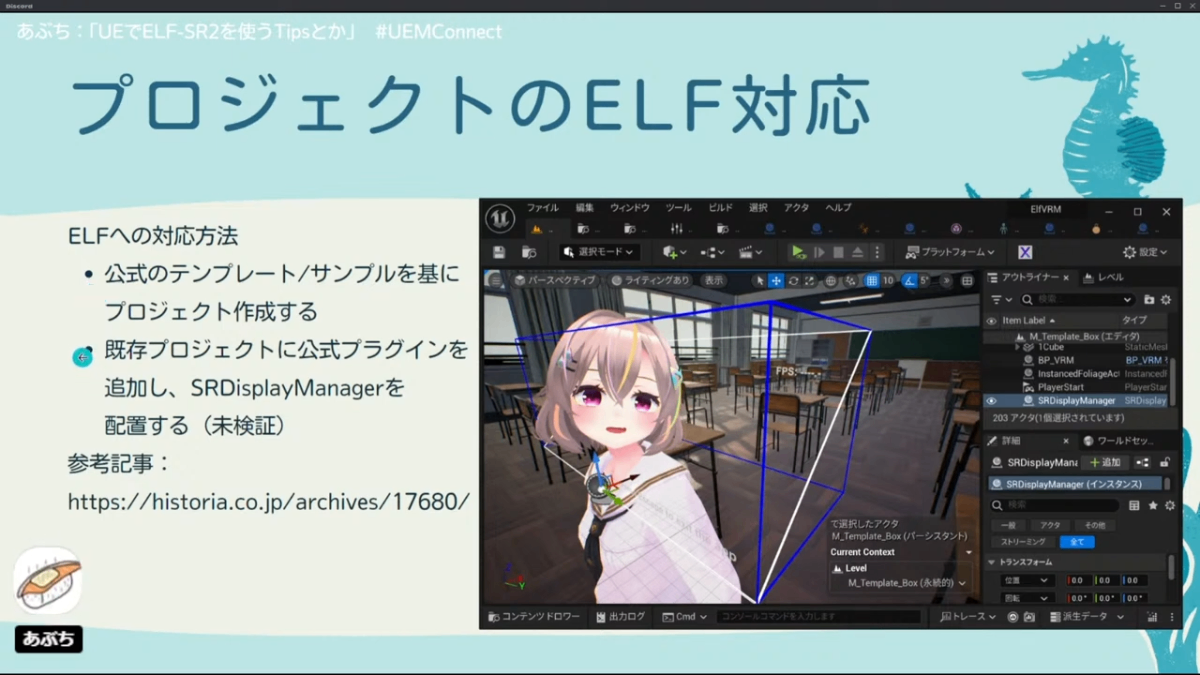Open the Outliner filter dropdown
The width and height of the screenshot is (1200, 675).
[x=1001, y=299]
